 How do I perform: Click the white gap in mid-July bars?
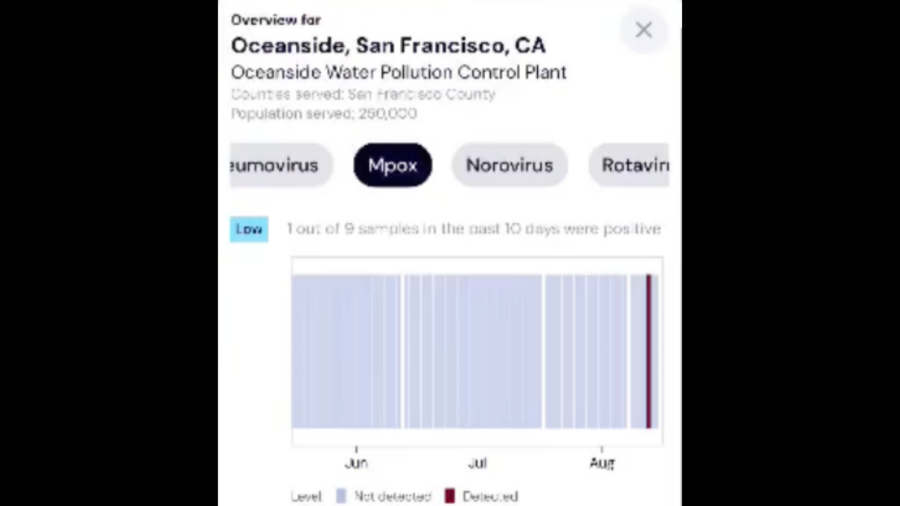click(x=544, y=351)
